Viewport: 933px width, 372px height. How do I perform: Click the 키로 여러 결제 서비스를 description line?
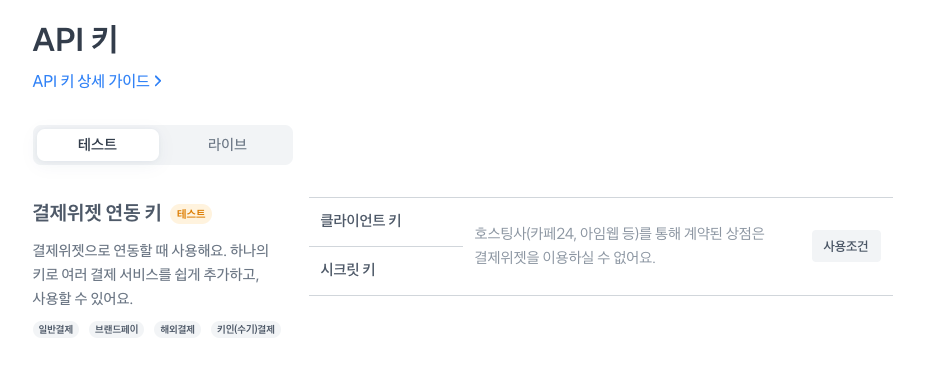coord(147,275)
